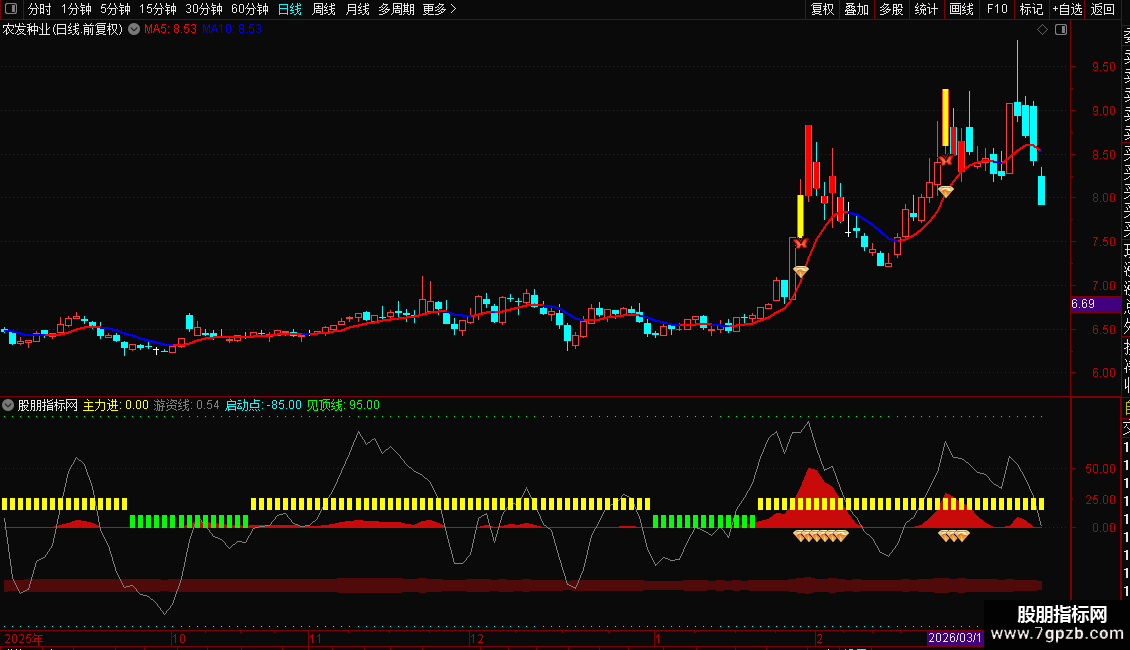Click the diamond signal marker near 8.00
The height and width of the screenshot is (650, 1130).
click(x=946, y=192)
